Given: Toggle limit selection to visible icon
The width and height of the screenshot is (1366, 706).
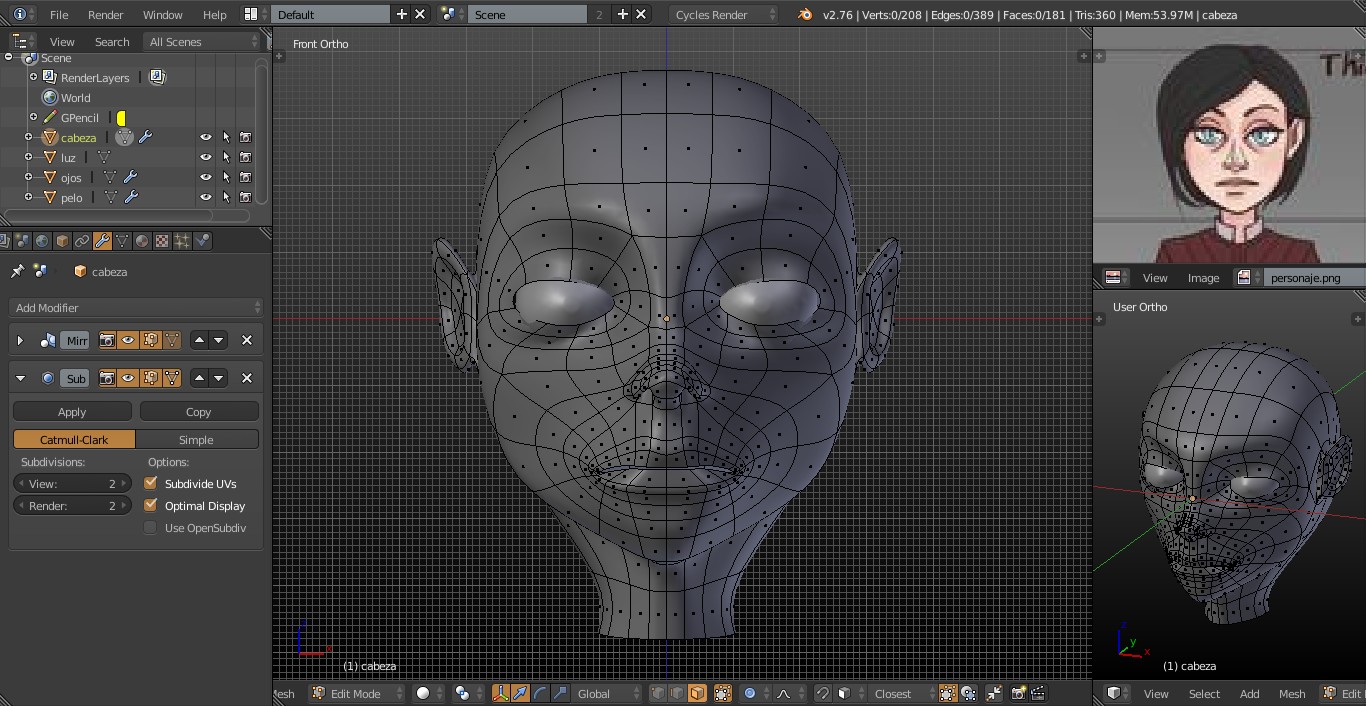Looking at the screenshot, I should click(721, 693).
